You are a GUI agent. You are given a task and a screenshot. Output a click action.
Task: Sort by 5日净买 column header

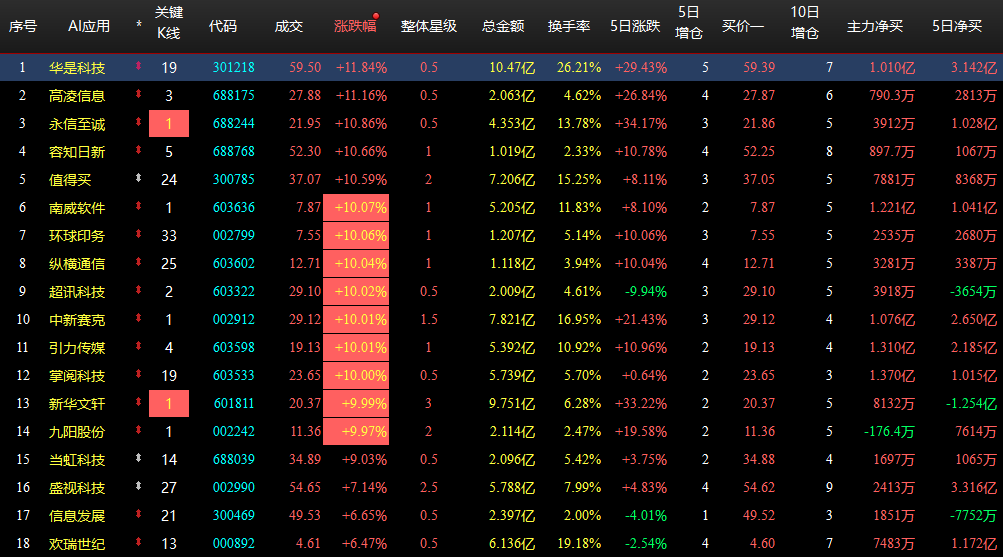click(x=957, y=26)
